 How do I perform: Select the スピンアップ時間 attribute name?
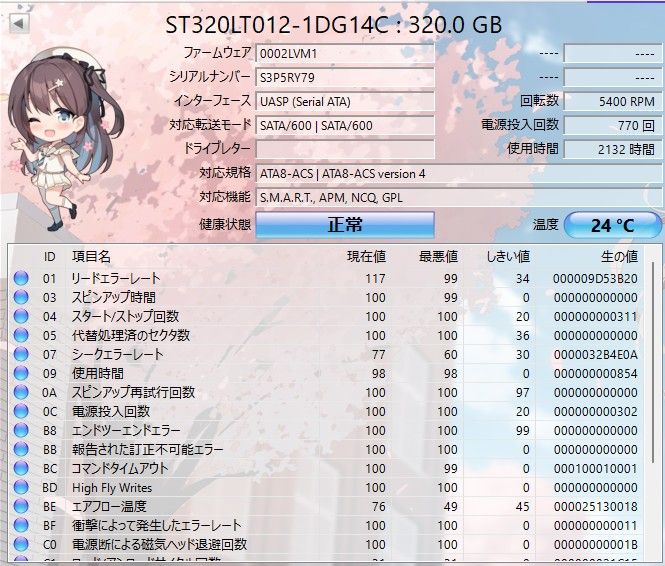tap(113, 297)
